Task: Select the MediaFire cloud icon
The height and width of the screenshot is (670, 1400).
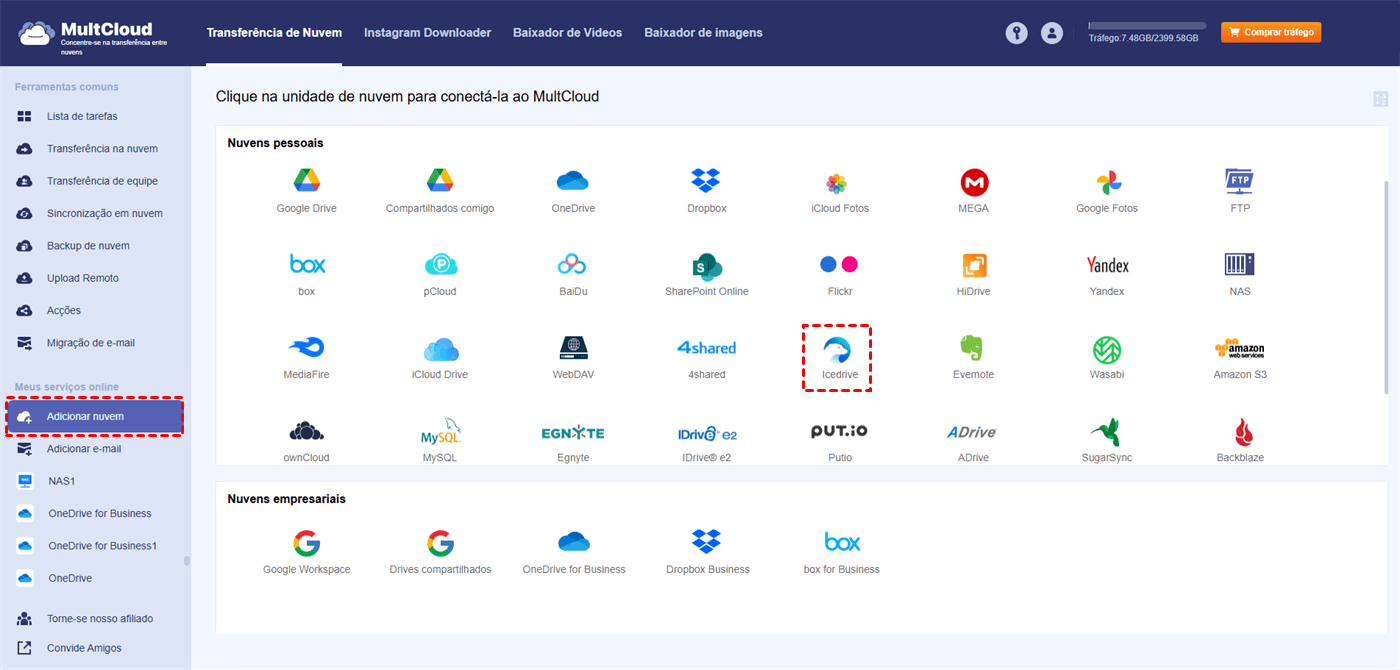Action: coord(306,347)
